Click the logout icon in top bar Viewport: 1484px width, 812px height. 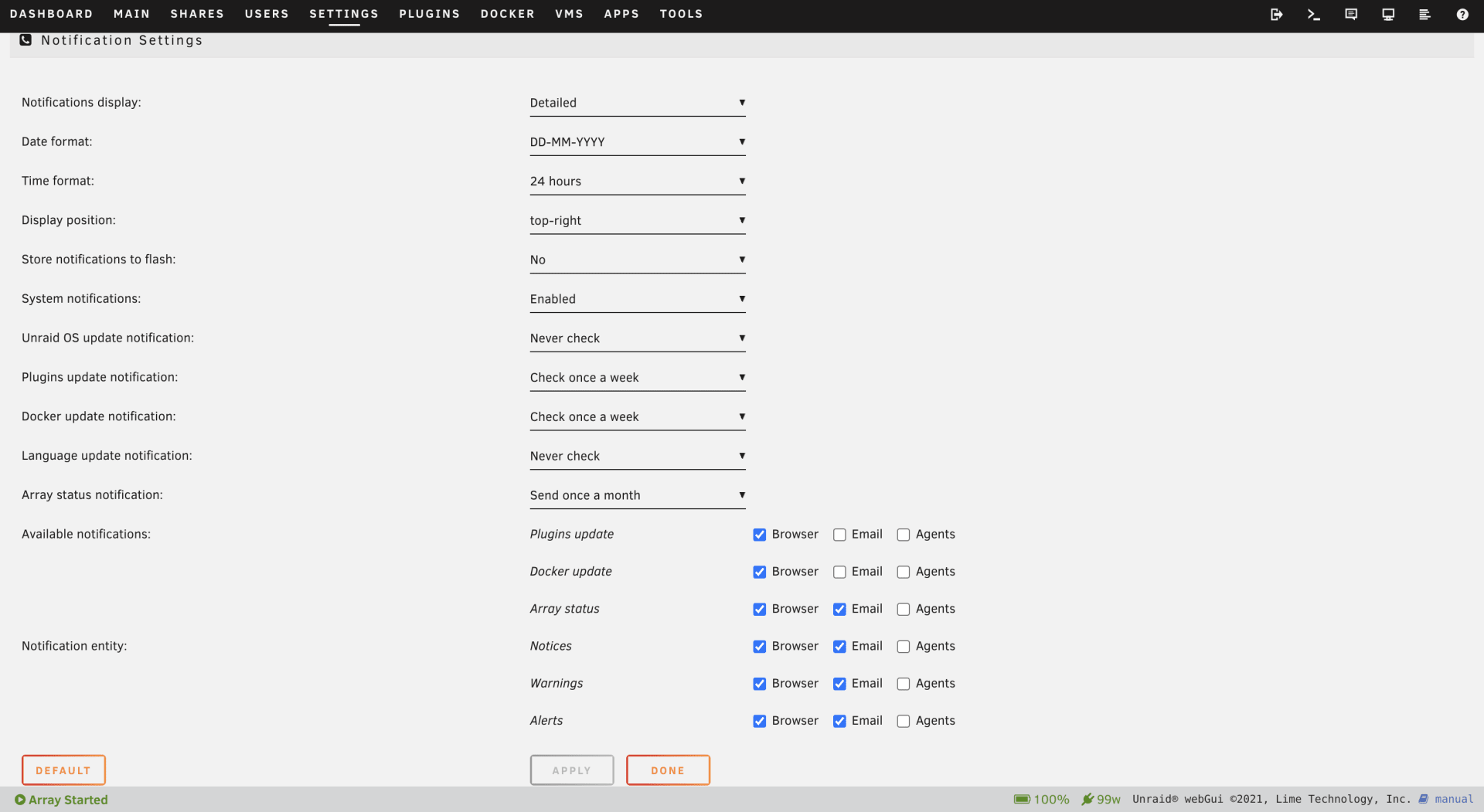coord(1276,14)
